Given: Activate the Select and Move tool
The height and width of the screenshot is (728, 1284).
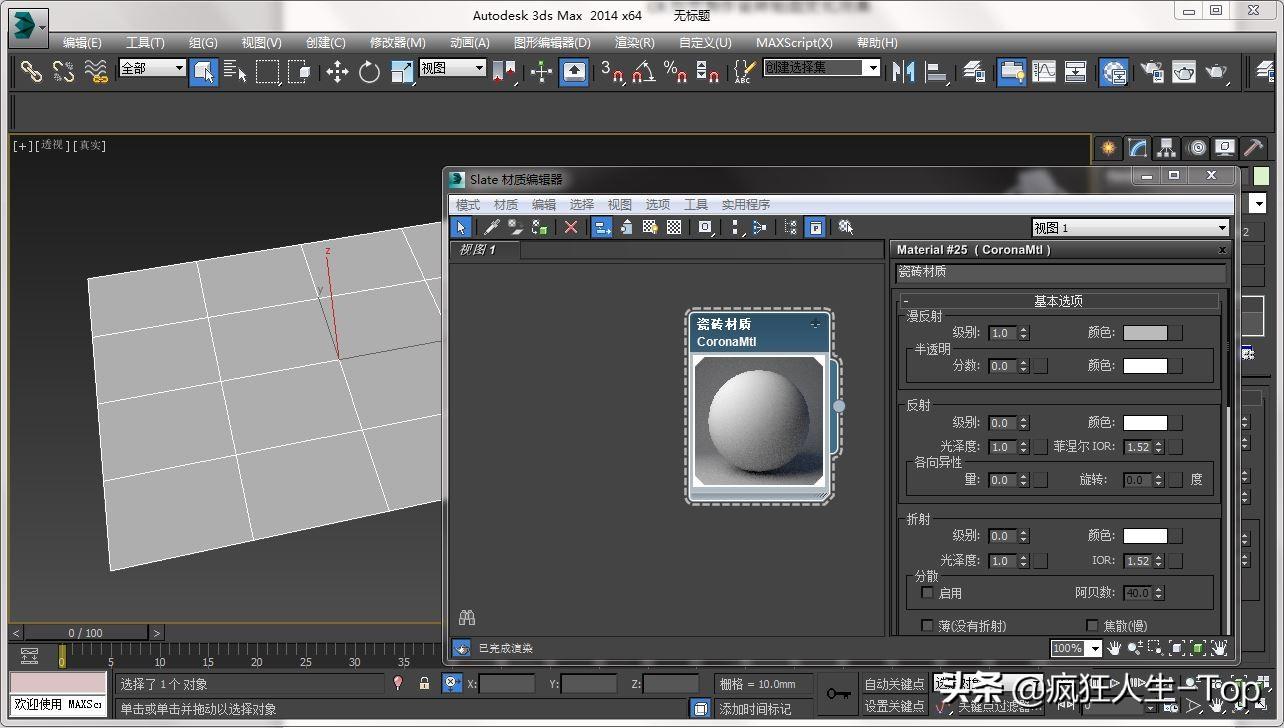Looking at the screenshot, I should click(x=337, y=72).
